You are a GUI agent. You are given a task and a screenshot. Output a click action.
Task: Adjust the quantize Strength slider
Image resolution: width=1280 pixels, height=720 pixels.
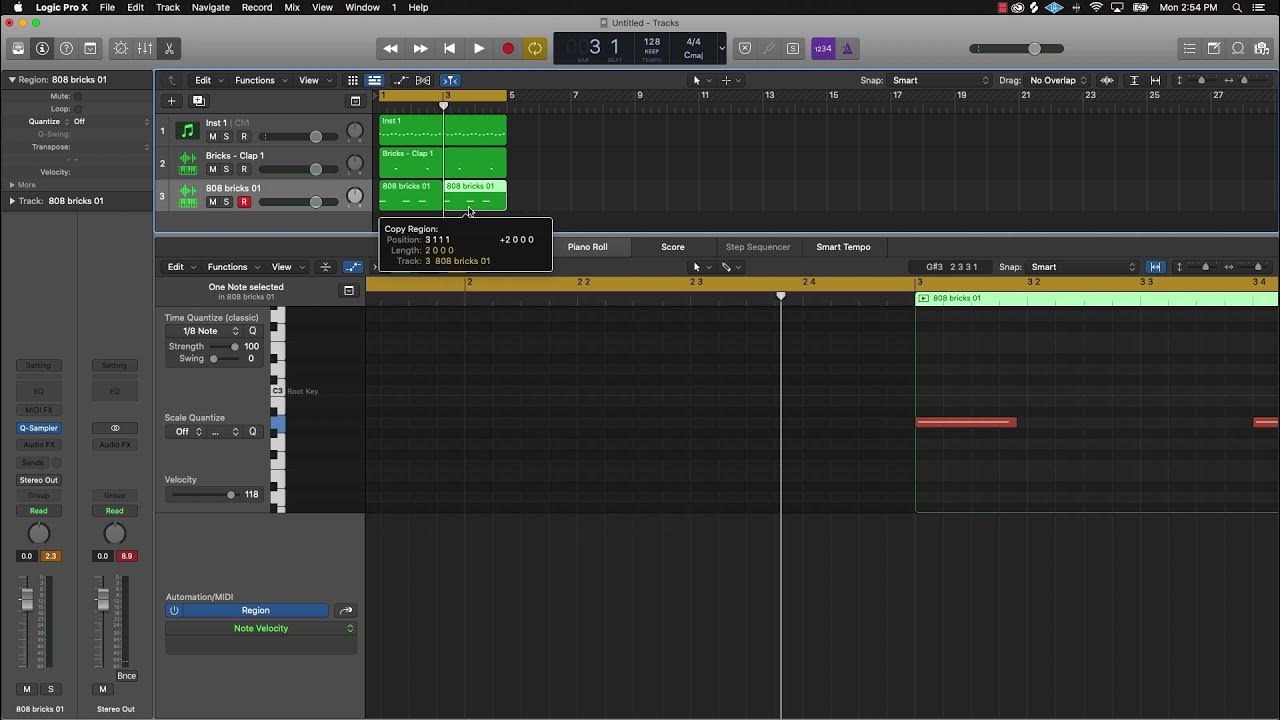point(235,347)
